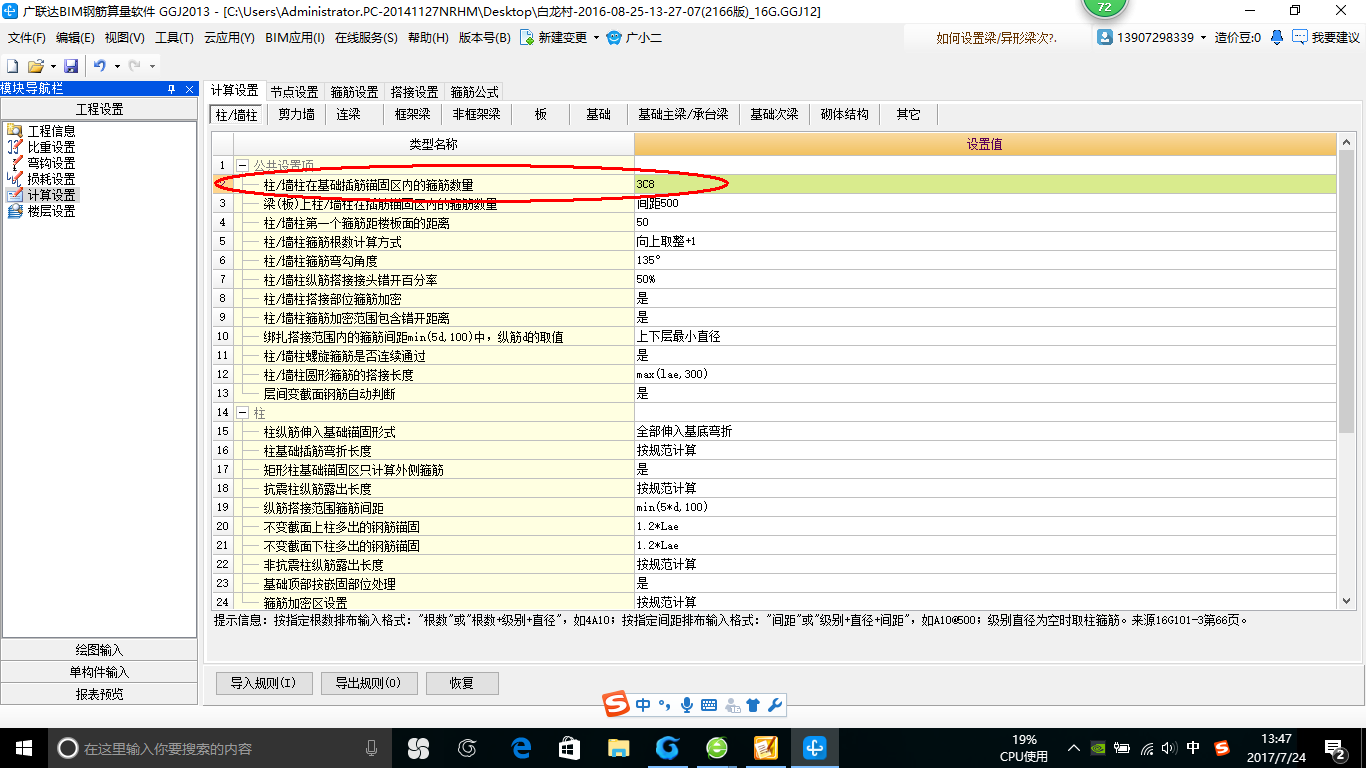The width and height of the screenshot is (1366, 768).
Task: Save the project with the floppy icon
Action: [x=71, y=66]
